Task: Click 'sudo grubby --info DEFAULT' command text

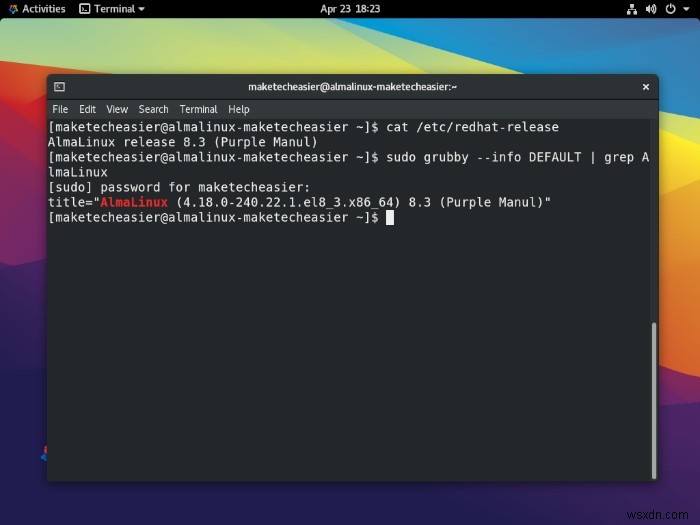Action: (x=484, y=157)
